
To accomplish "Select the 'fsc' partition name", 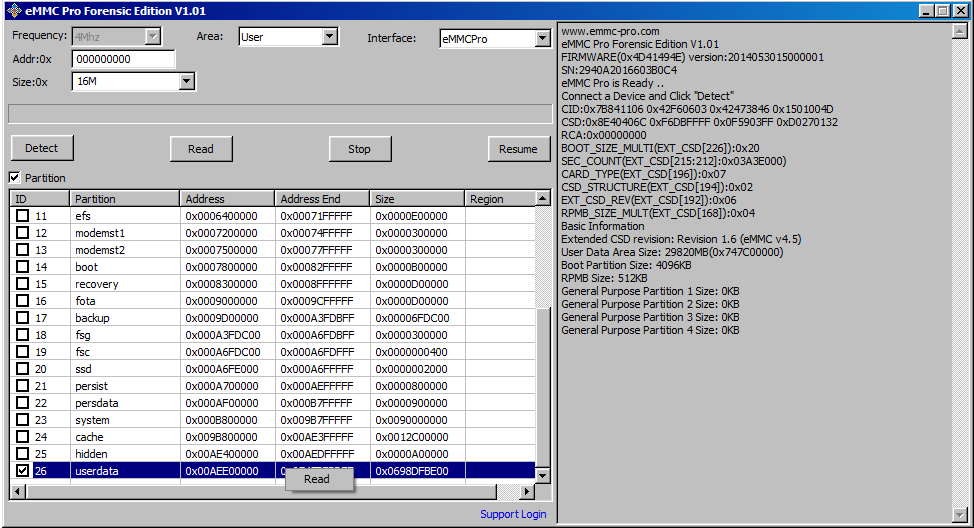I will click(82, 352).
